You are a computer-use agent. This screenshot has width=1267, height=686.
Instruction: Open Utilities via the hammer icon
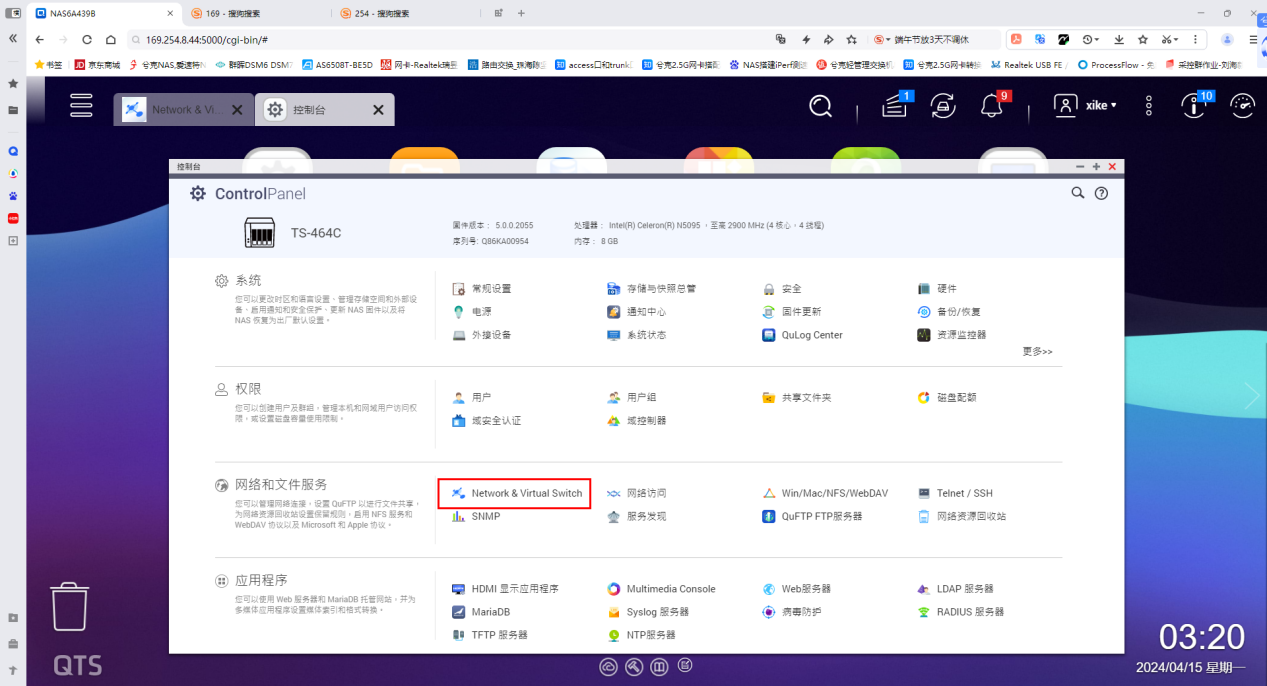(x=633, y=666)
